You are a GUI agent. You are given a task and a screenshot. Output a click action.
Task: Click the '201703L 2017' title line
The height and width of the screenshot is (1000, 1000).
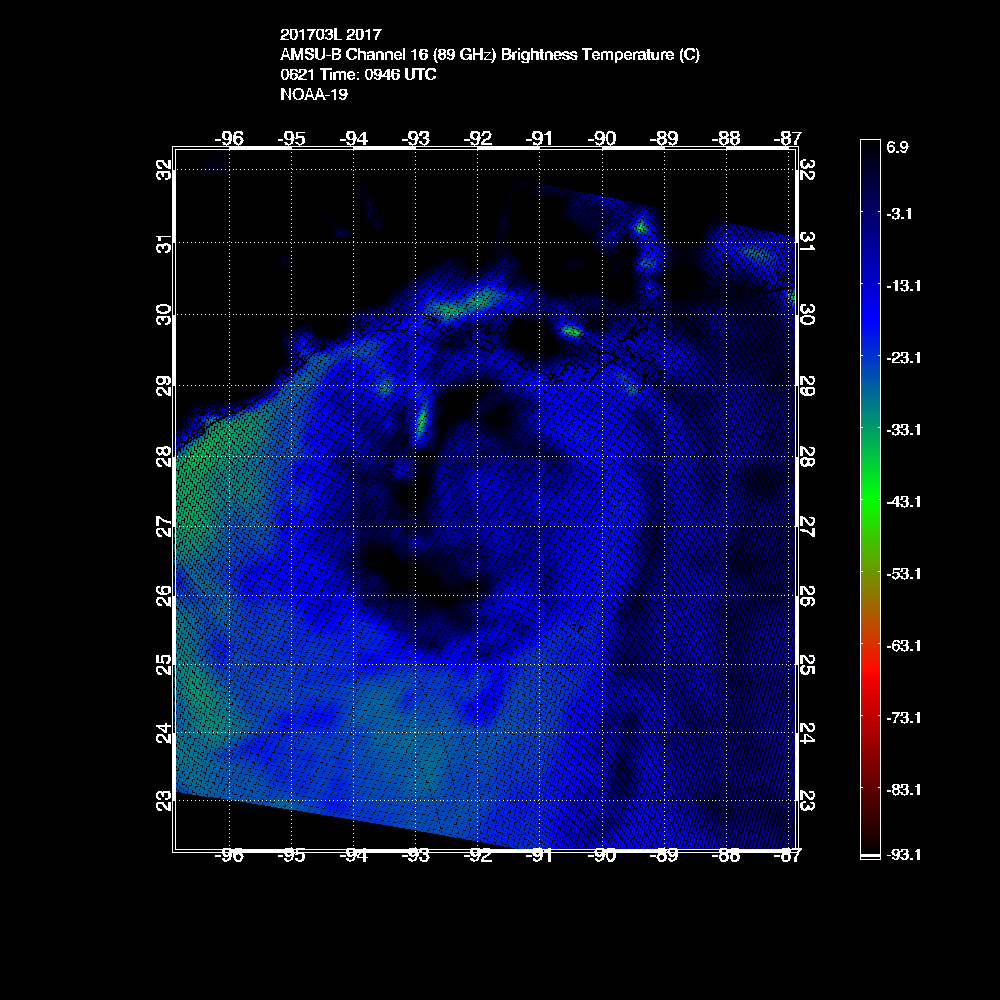click(x=330, y=34)
